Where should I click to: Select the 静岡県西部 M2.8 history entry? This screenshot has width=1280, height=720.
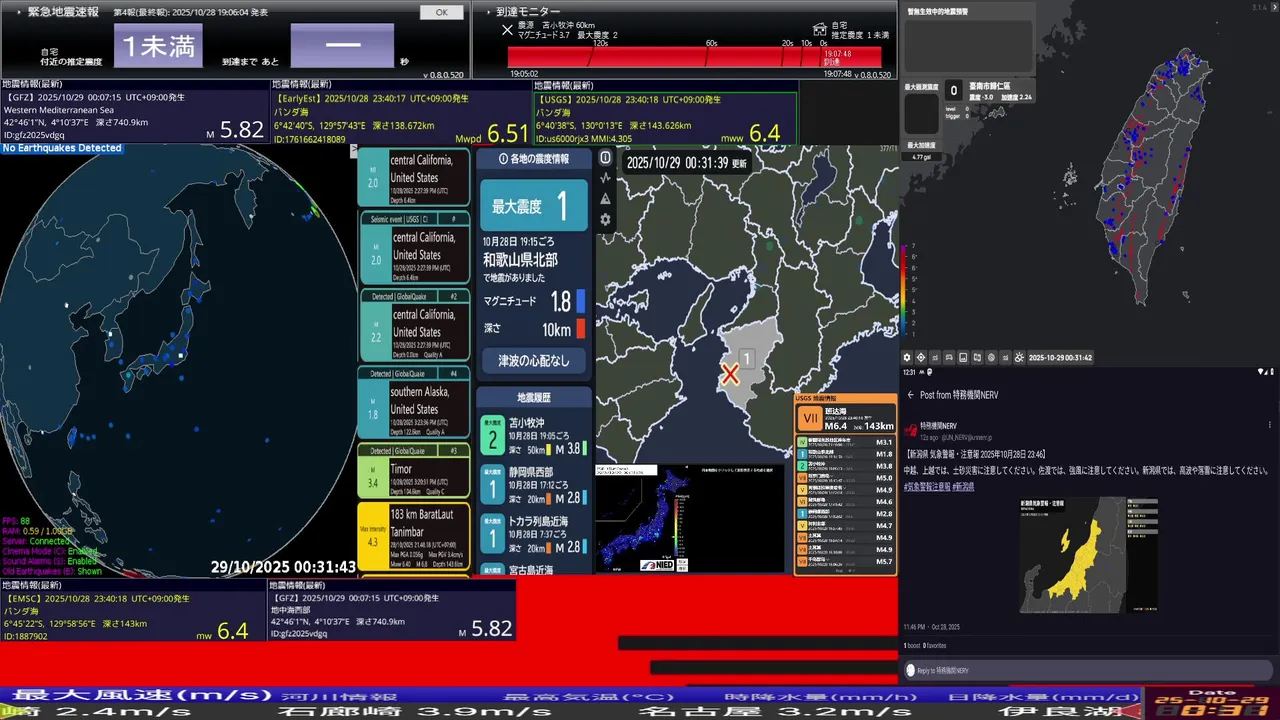click(534, 484)
